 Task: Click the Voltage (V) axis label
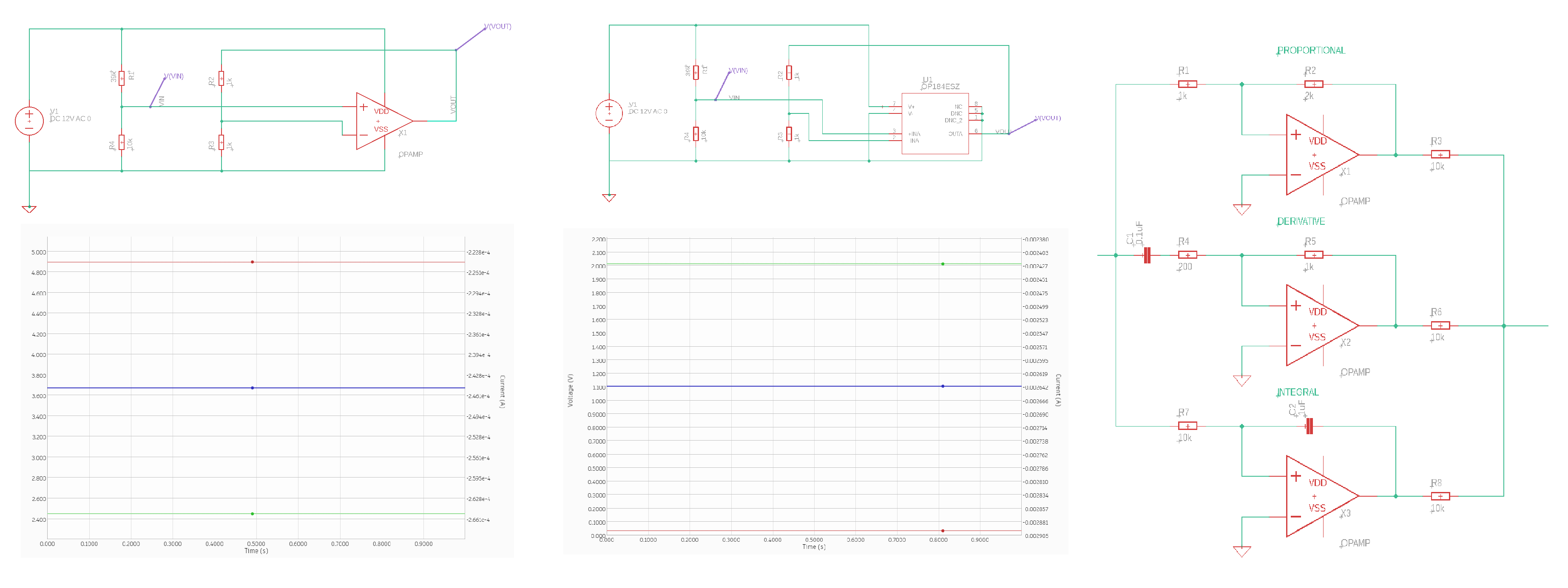(570, 390)
